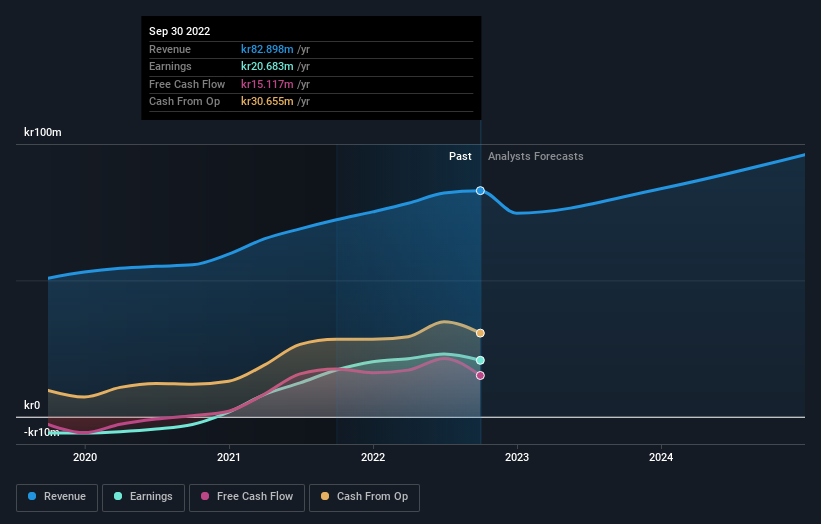Click the kr0 y-axis label
Image resolution: width=821 pixels, height=524 pixels.
pyautogui.click(x=32, y=405)
